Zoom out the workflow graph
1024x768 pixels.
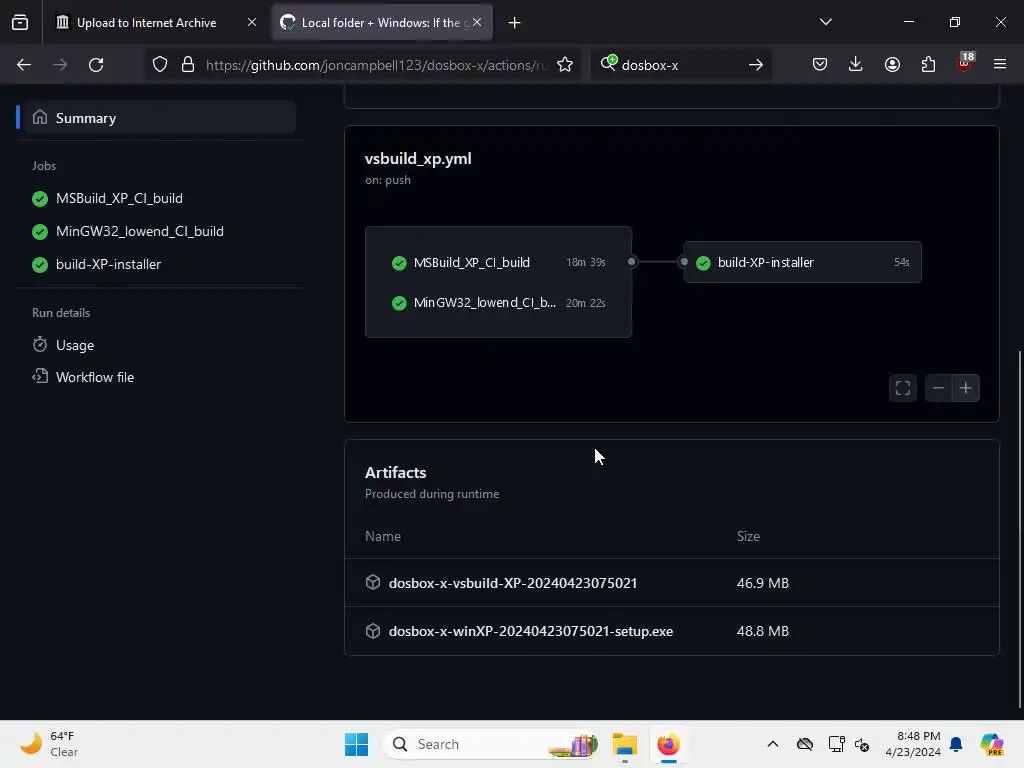coord(938,389)
